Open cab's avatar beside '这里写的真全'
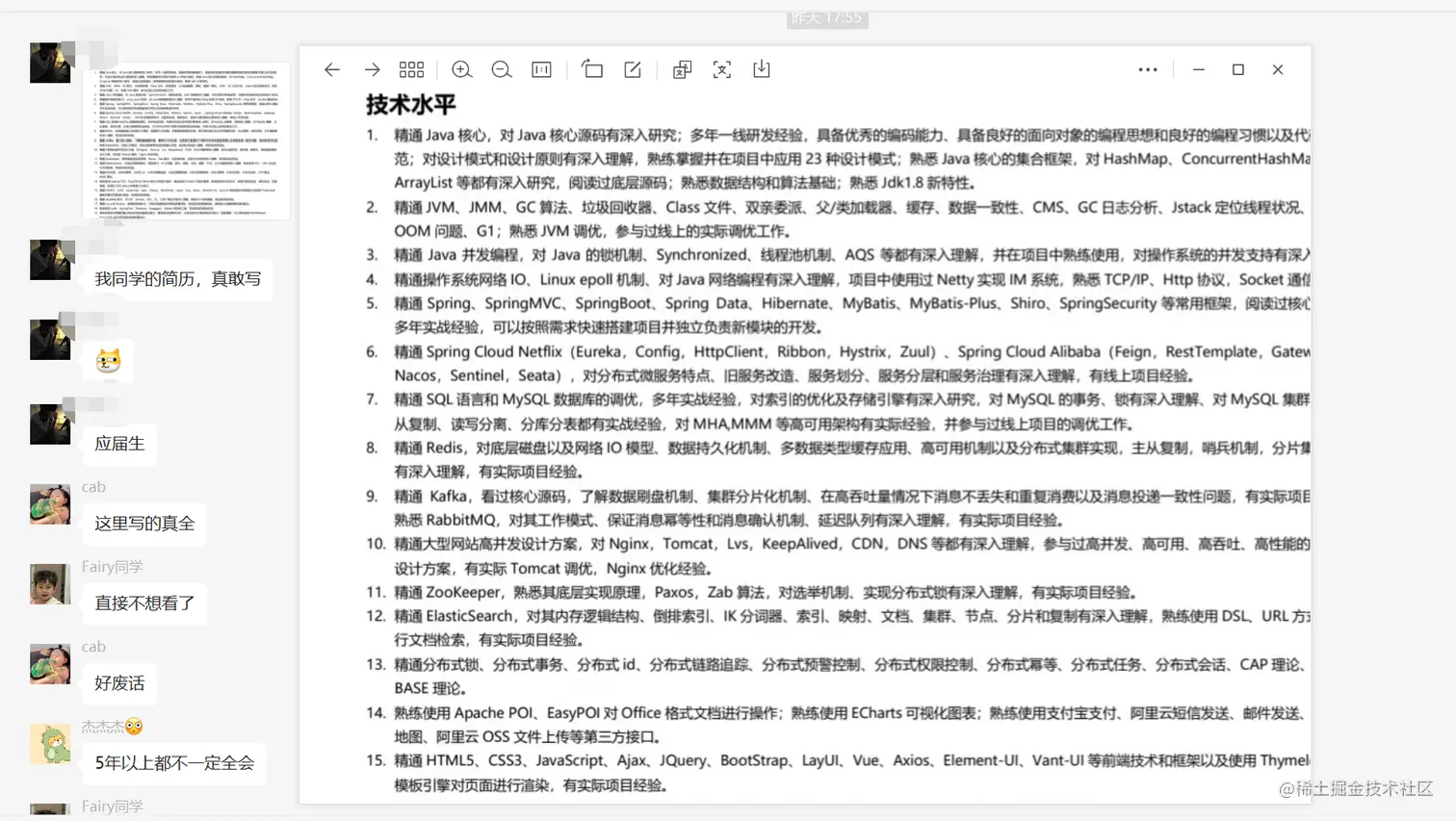Image resolution: width=1456 pixels, height=821 pixels. (x=50, y=503)
